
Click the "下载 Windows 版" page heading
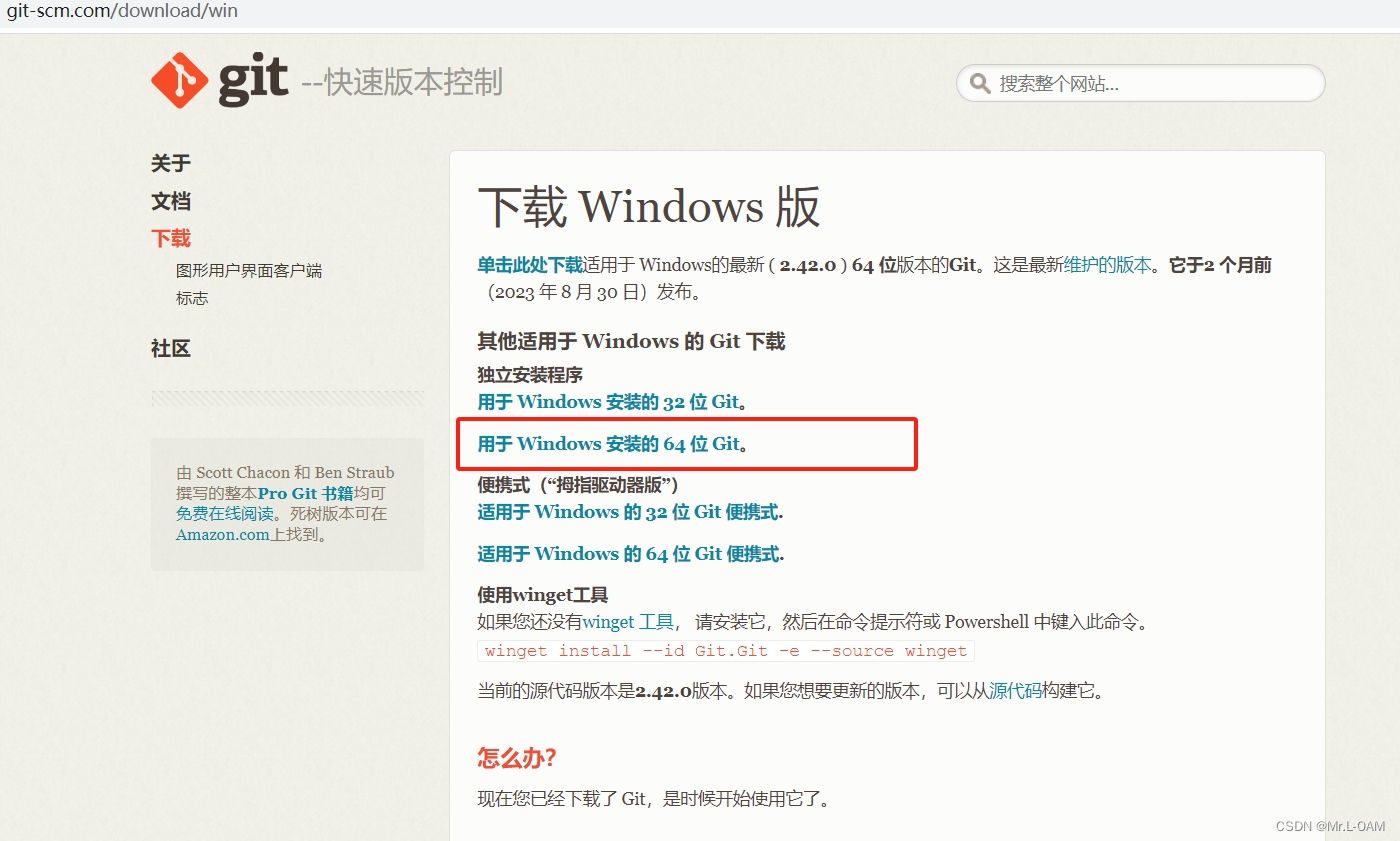(x=649, y=207)
